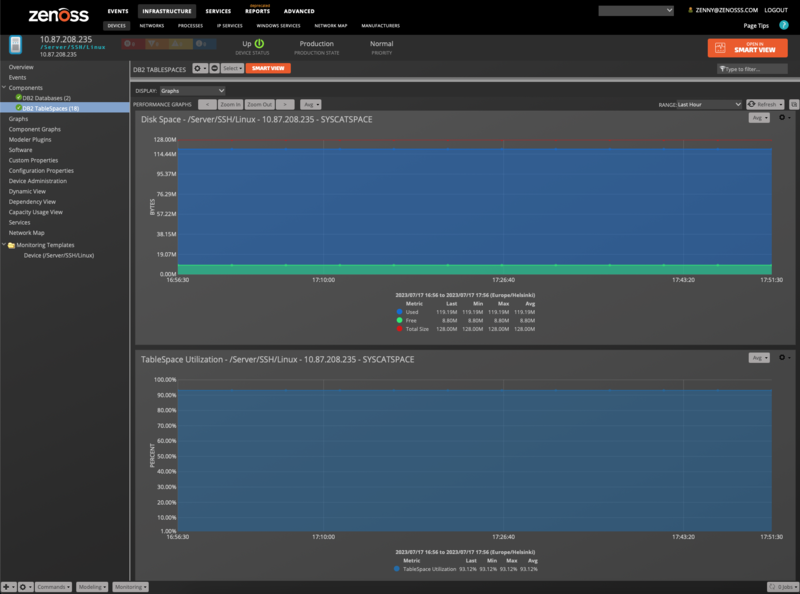Open the top header search dropdown
The image size is (800, 594).
click(x=636, y=10)
